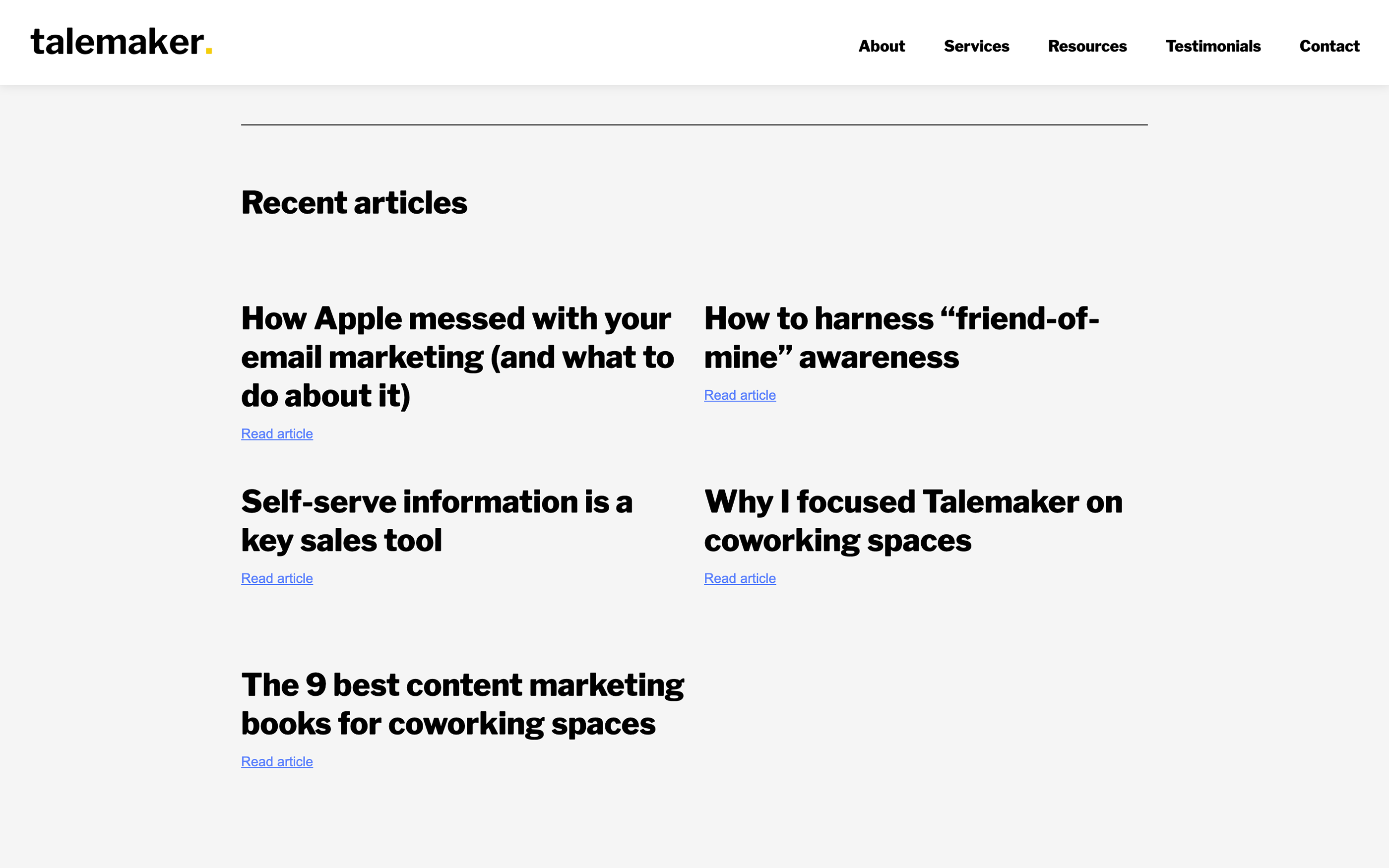Read article under 9 best content marketing books
The image size is (1389, 868).
pos(277,762)
